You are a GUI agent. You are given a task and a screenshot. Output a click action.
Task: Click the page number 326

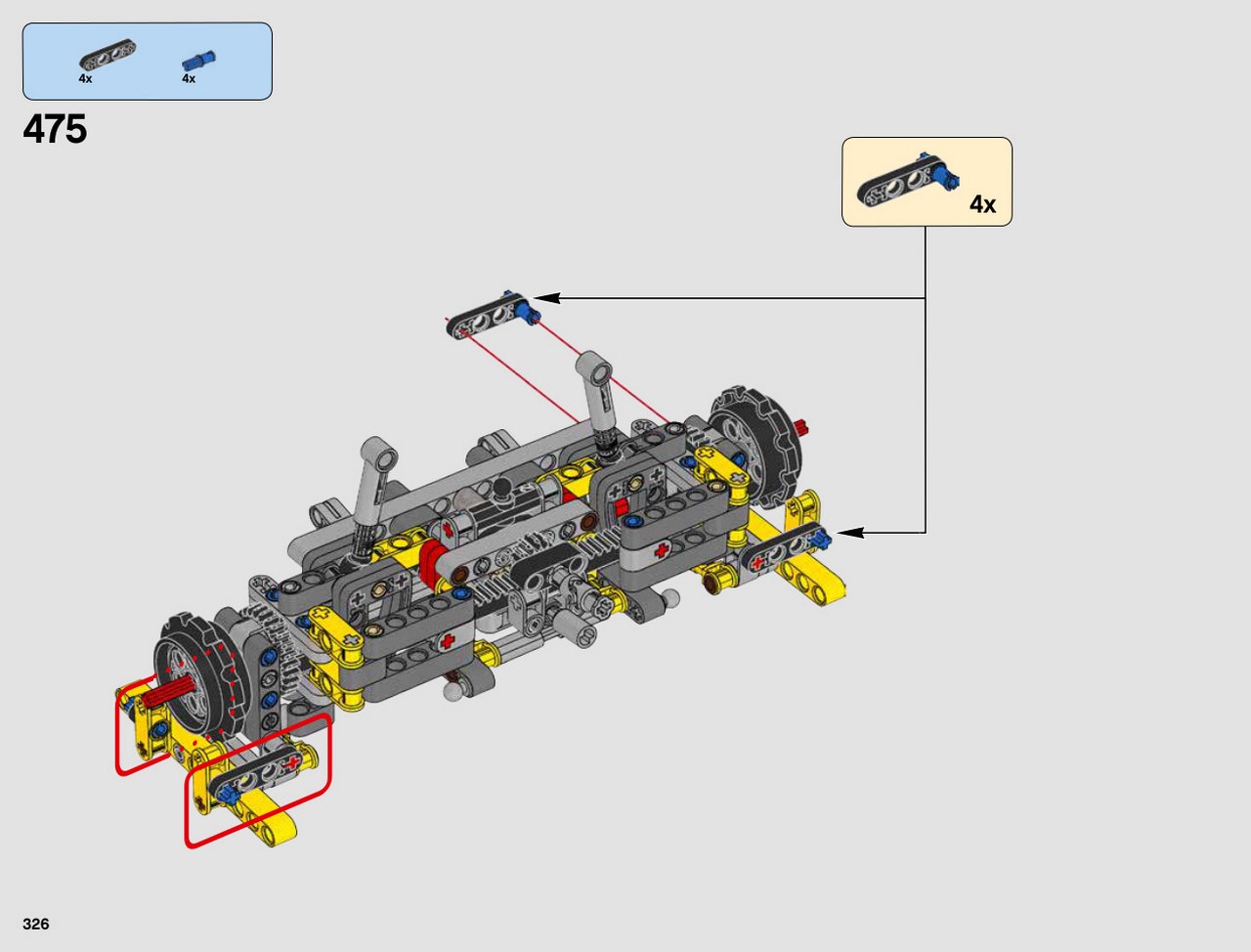click(36, 924)
